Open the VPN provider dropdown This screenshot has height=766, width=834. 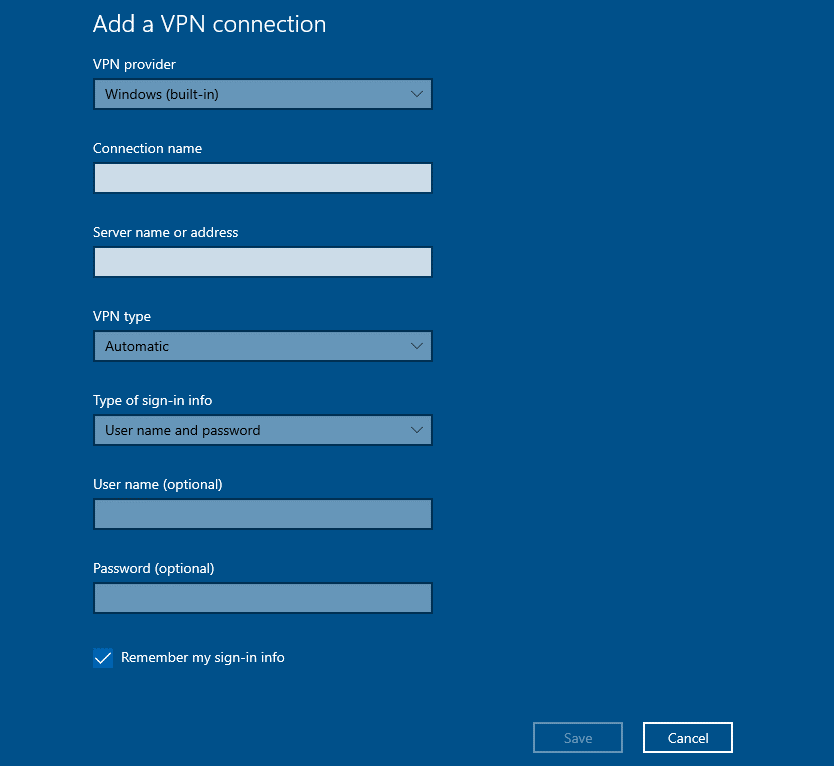click(262, 94)
